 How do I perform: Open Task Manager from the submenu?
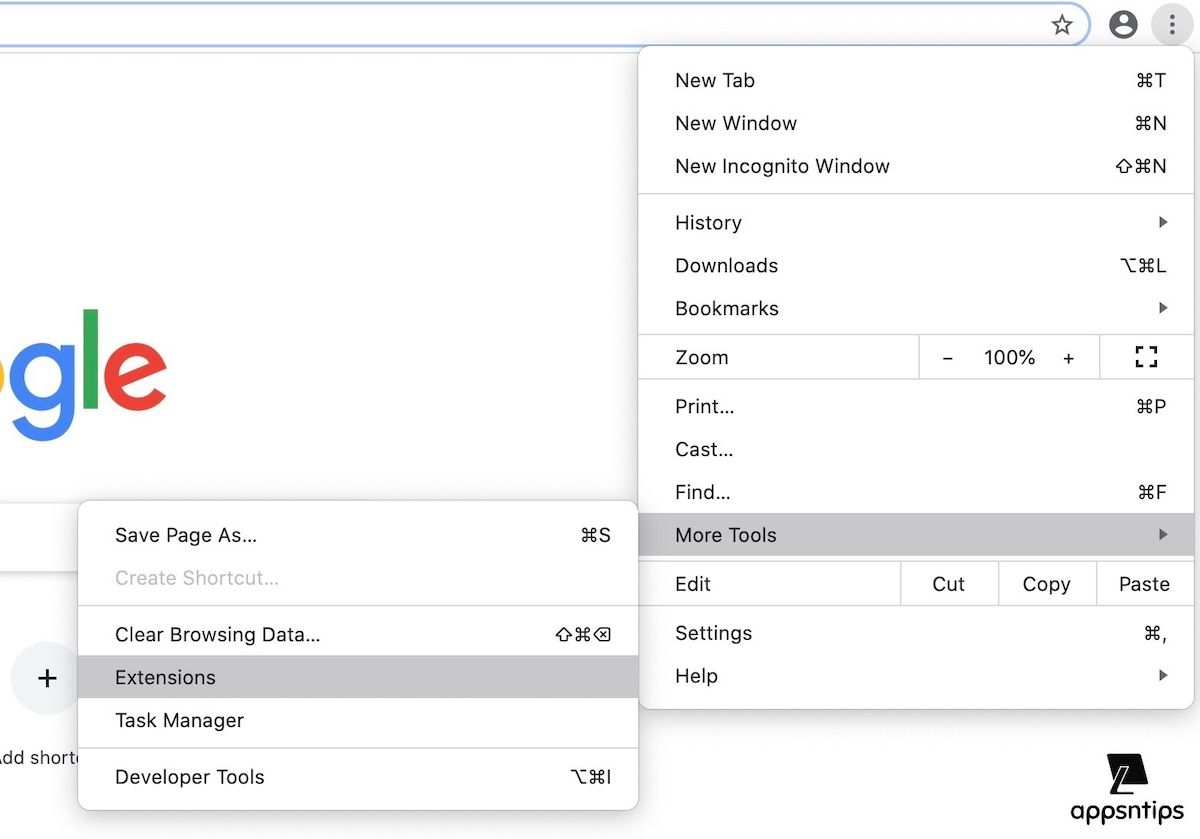coord(180,720)
